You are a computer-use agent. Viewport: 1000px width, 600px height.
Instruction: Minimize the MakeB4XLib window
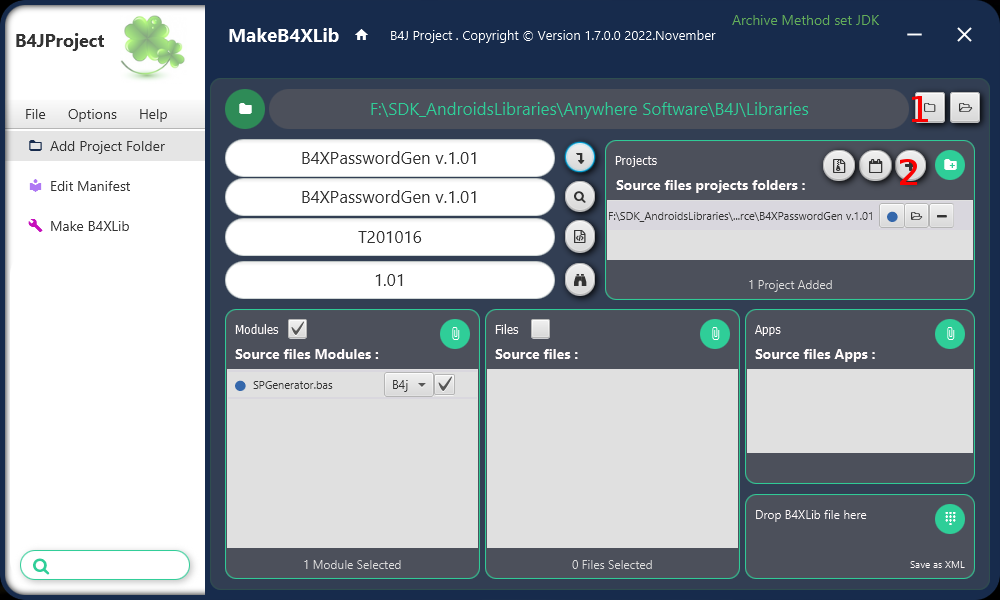pyautogui.click(x=915, y=34)
